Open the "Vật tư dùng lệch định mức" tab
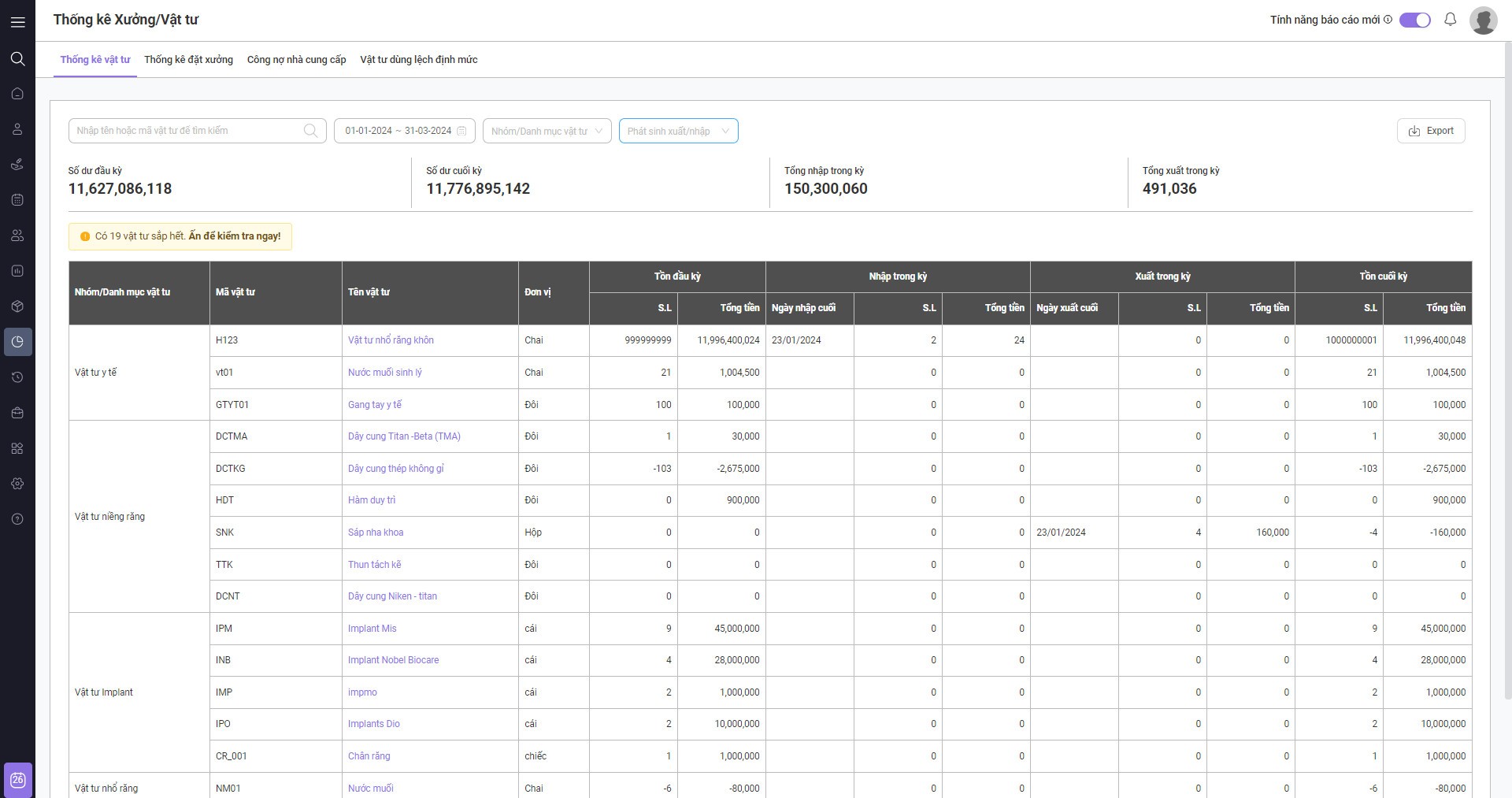 click(x=418, y=60)
